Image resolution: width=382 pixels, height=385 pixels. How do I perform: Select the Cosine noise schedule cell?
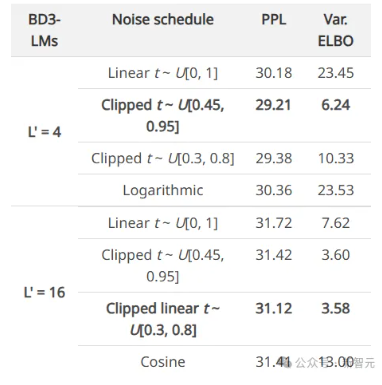tap(163, 362)
